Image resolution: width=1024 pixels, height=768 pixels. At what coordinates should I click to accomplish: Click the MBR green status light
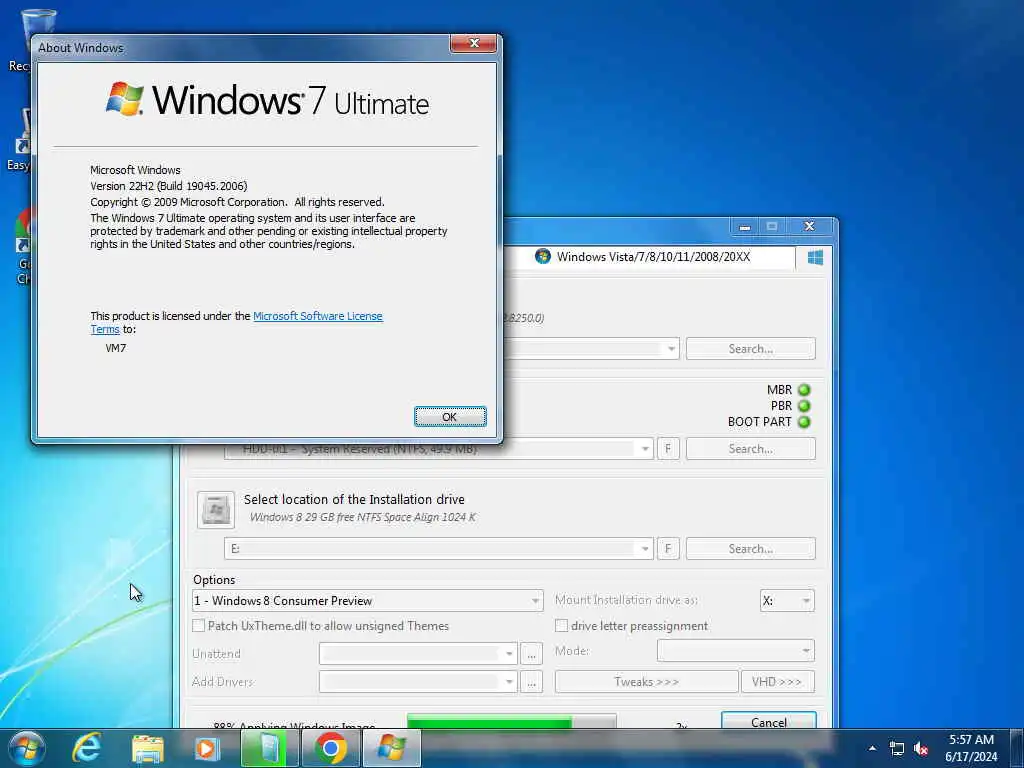804,390
